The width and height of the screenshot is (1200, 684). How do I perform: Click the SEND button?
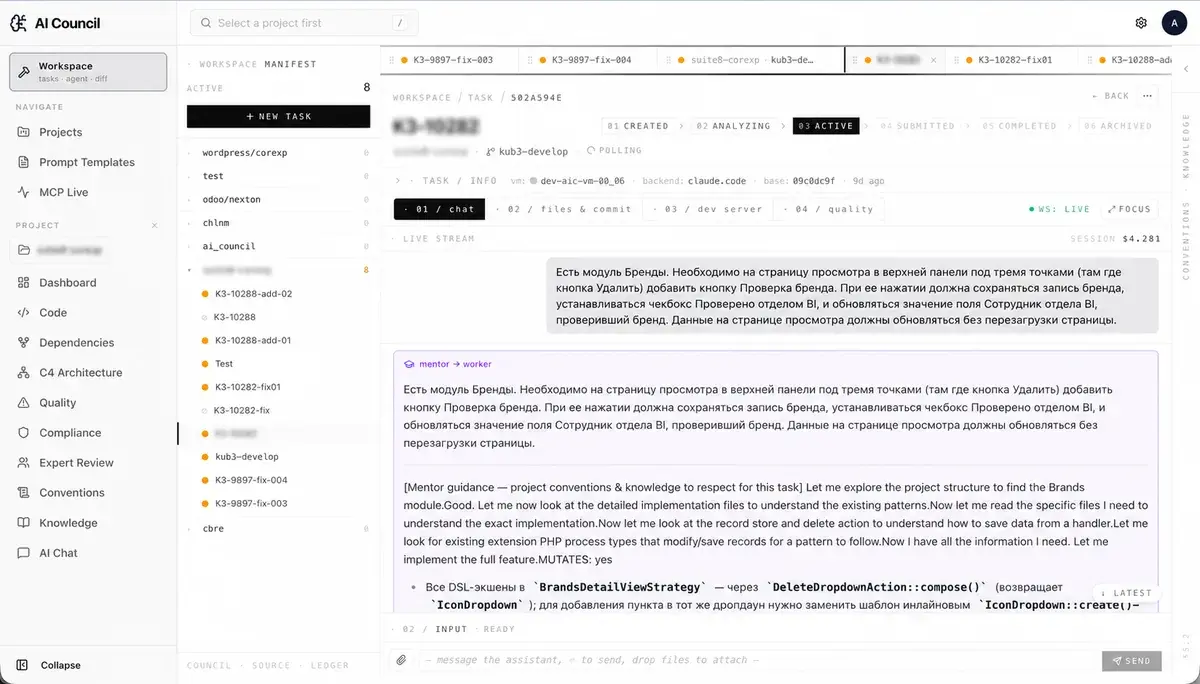pyautogui.click(x=1132, y=660)
